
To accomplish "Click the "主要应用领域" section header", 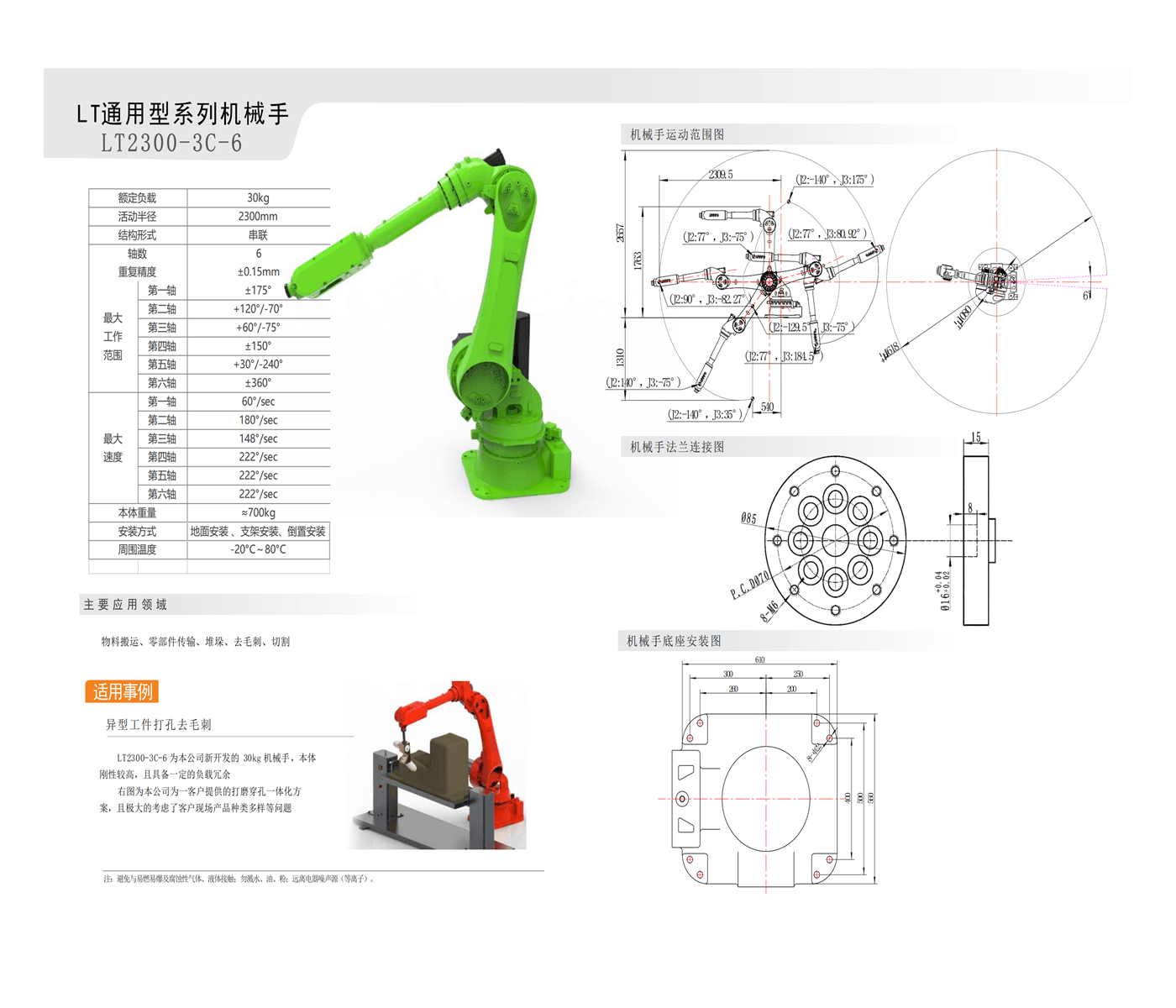I will pyautogui.click(x=124, y=605).
